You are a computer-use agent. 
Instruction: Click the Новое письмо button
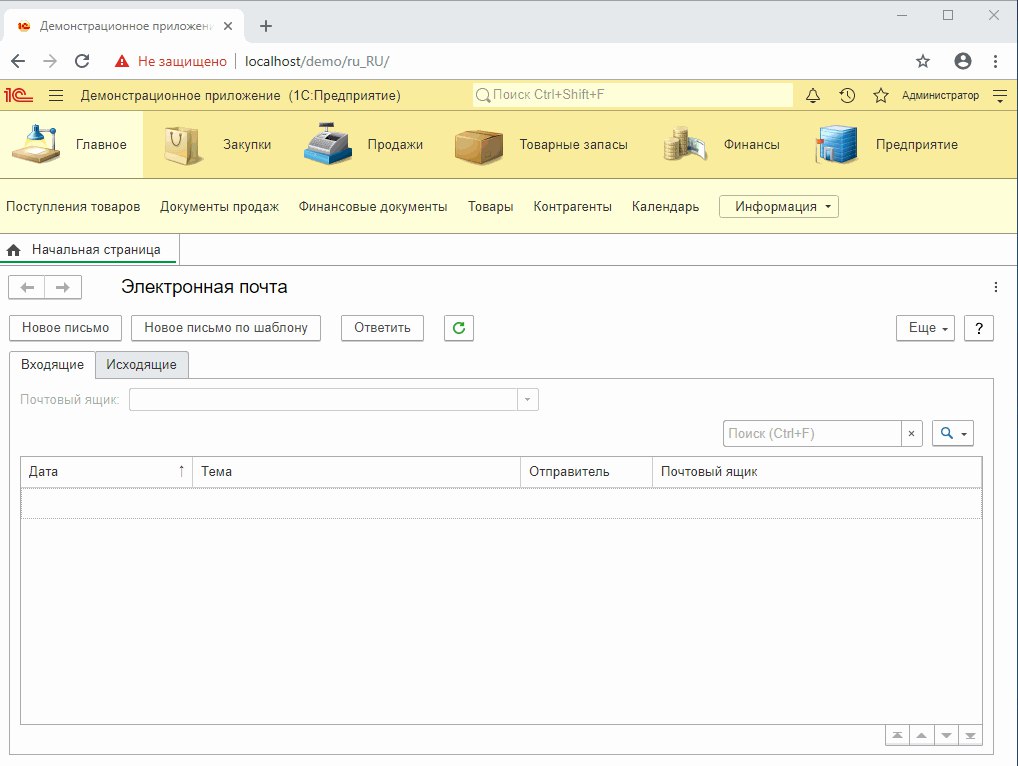click(66, 328)
